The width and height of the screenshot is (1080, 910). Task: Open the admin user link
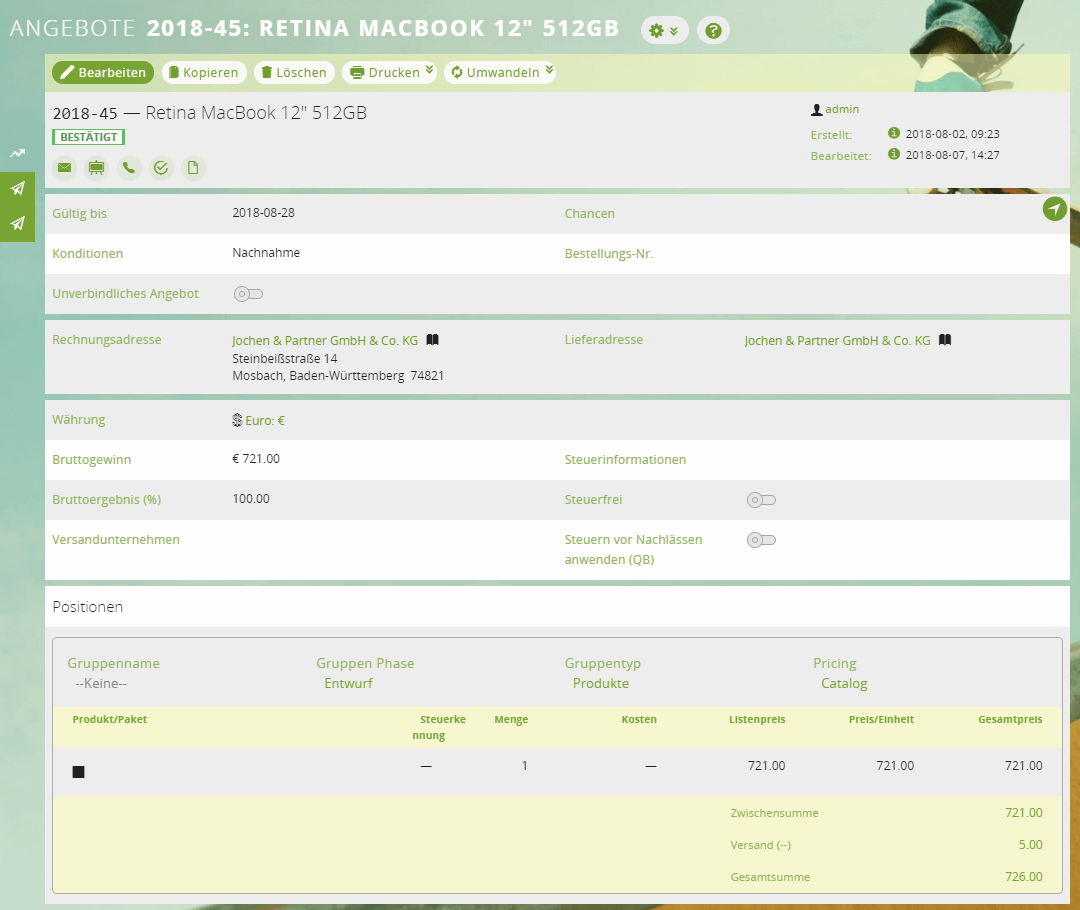pyautogui.click(x=841, y=109)
